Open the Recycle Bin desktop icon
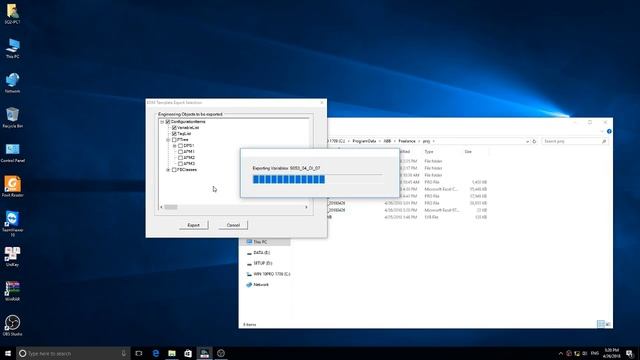 tap(12, 118)
